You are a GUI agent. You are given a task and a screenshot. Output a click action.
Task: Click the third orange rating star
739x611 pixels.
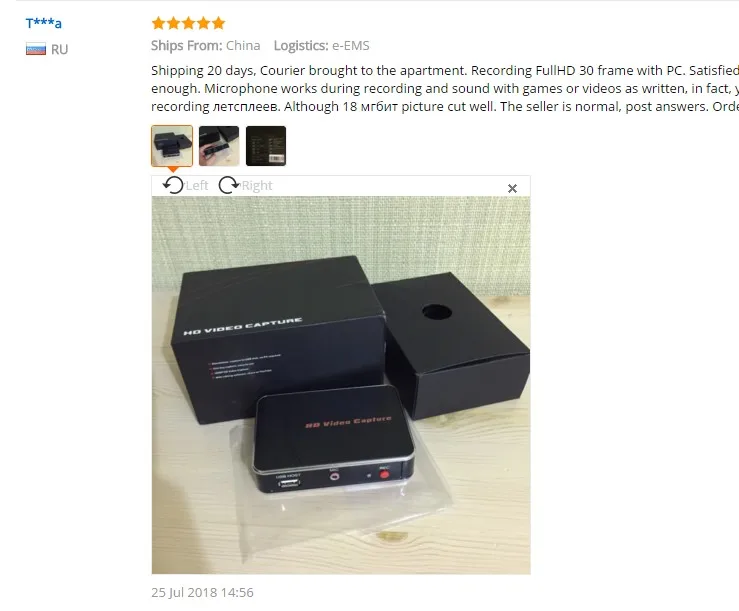tap(189, 23)
